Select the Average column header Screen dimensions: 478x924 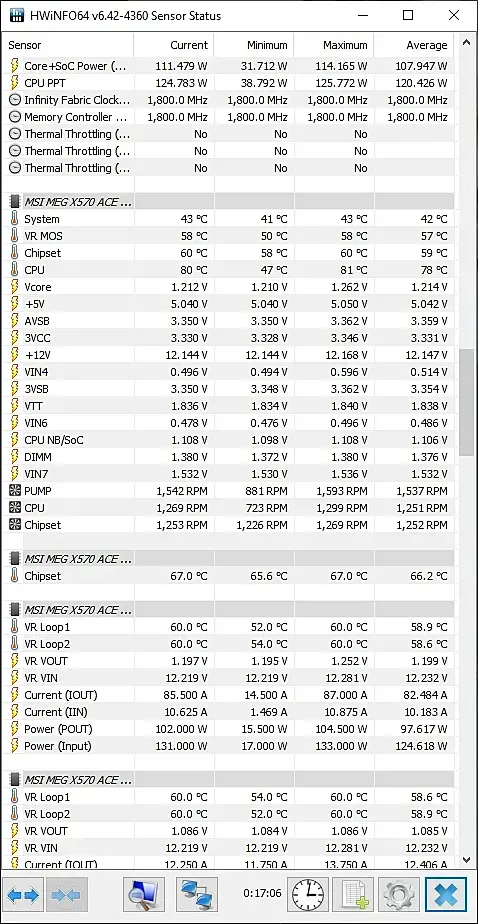pos(414,45)
